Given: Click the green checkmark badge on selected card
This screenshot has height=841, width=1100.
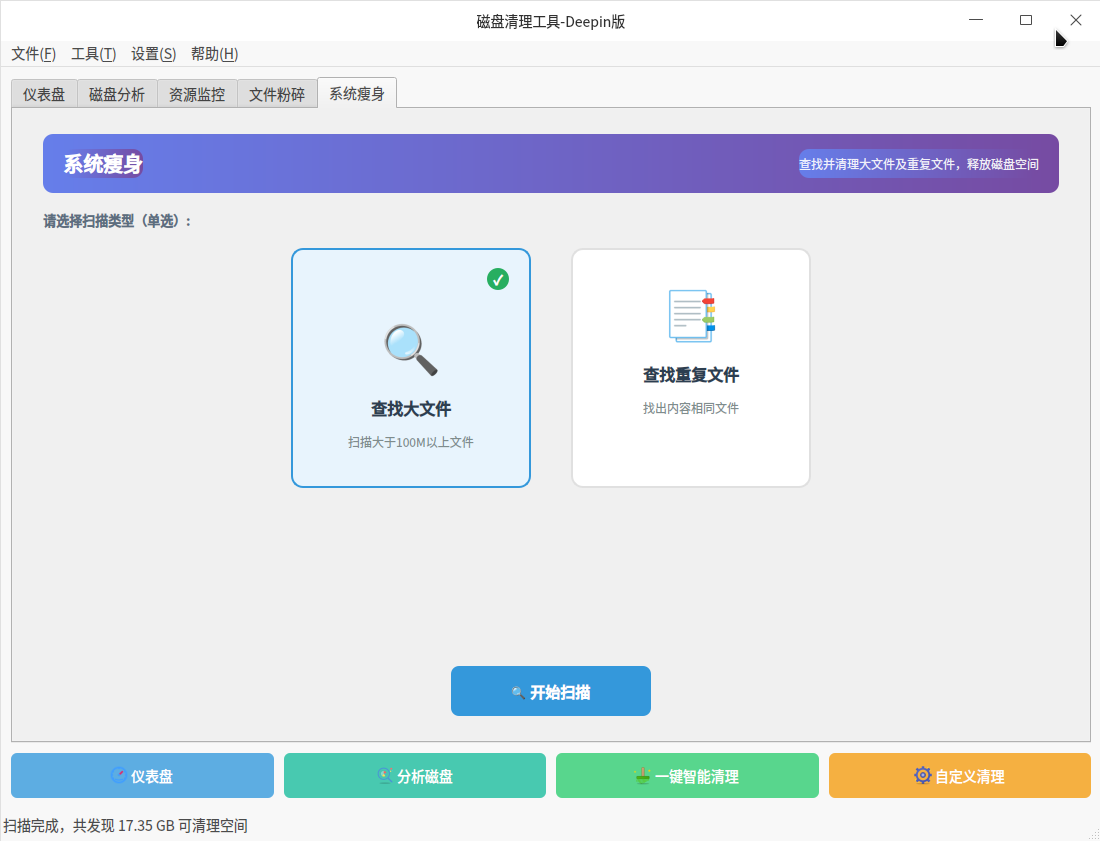Looking at the screenshot, I should point(498,279).
